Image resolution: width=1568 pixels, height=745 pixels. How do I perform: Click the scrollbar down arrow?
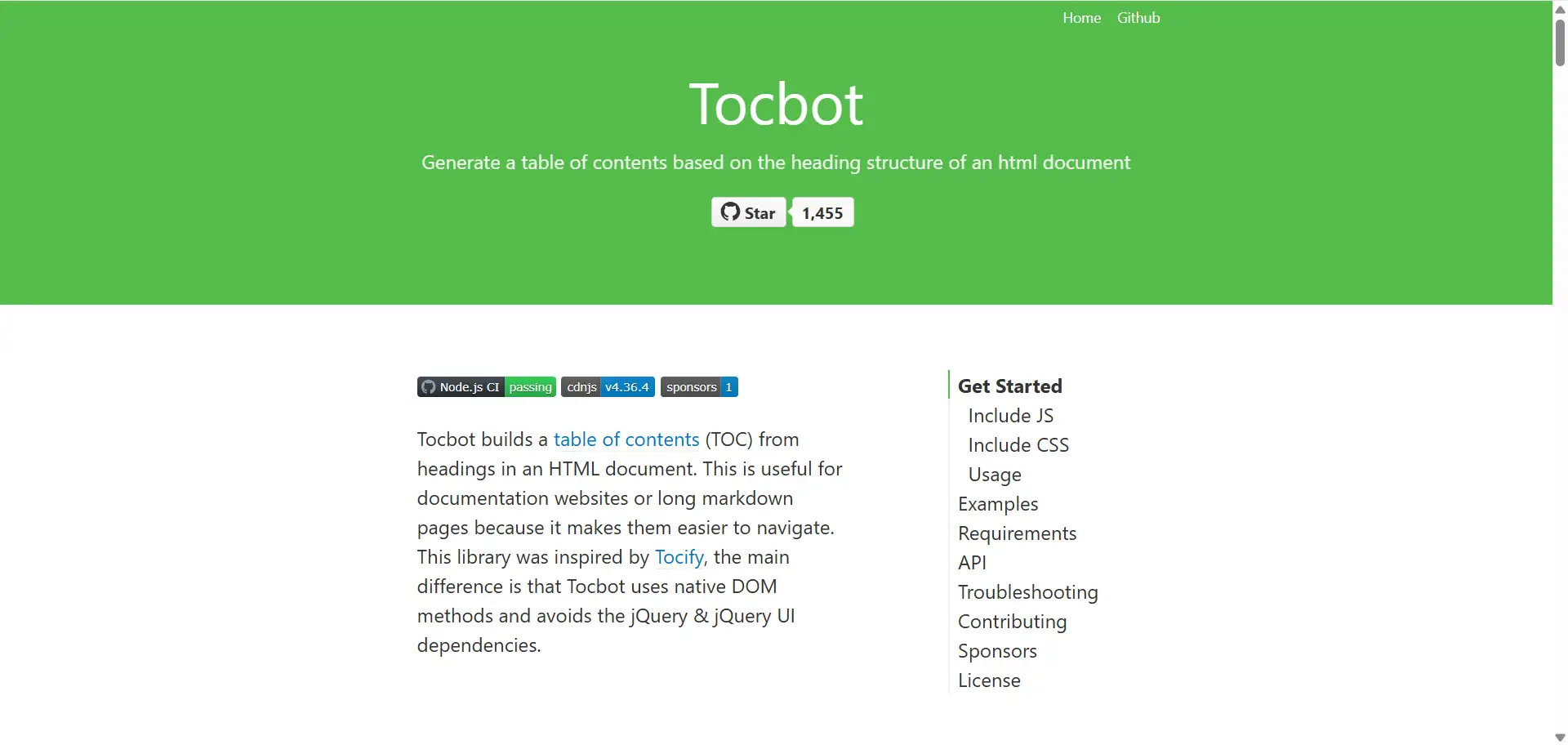(x=1560, y=737)
